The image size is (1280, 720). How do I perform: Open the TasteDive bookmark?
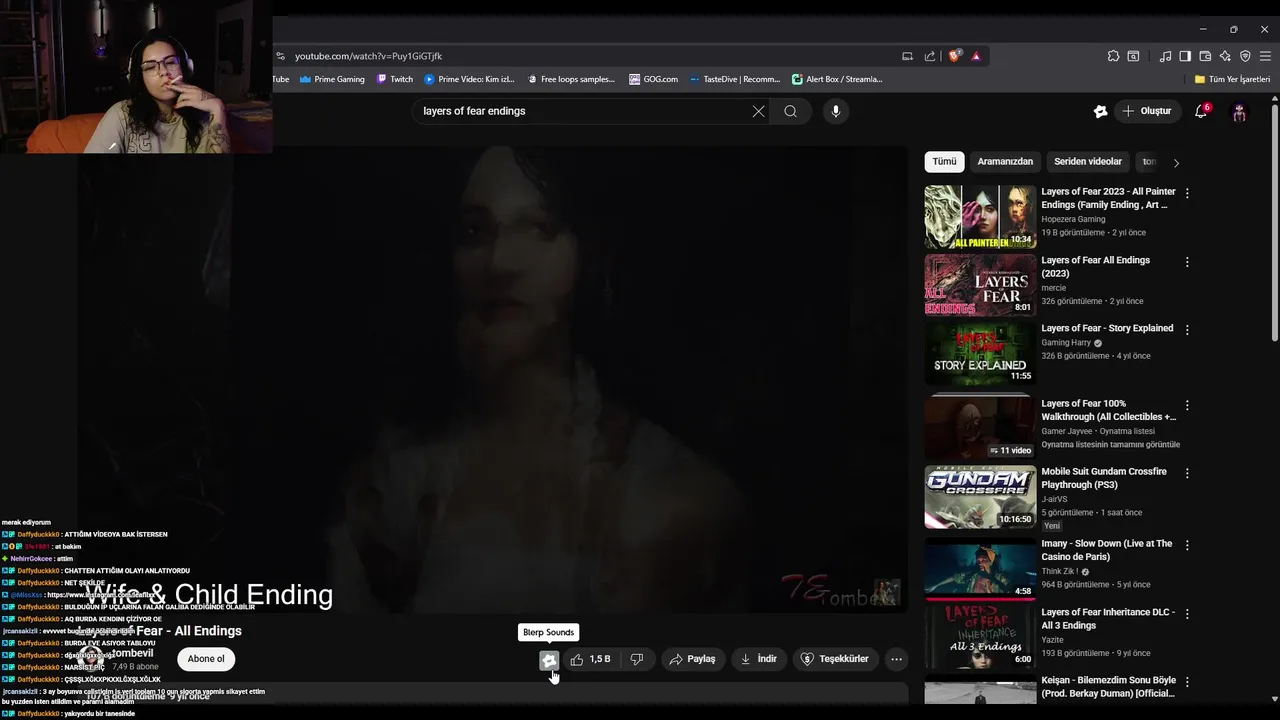(x=734, y=79)
